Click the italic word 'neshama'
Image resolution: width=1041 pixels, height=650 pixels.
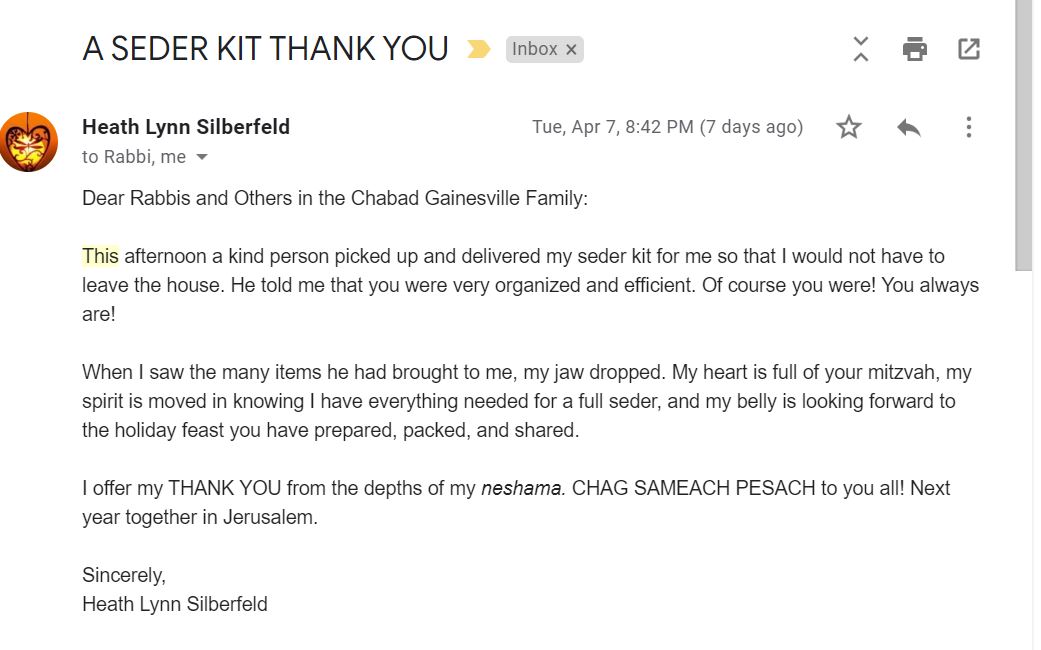(522, 489)
